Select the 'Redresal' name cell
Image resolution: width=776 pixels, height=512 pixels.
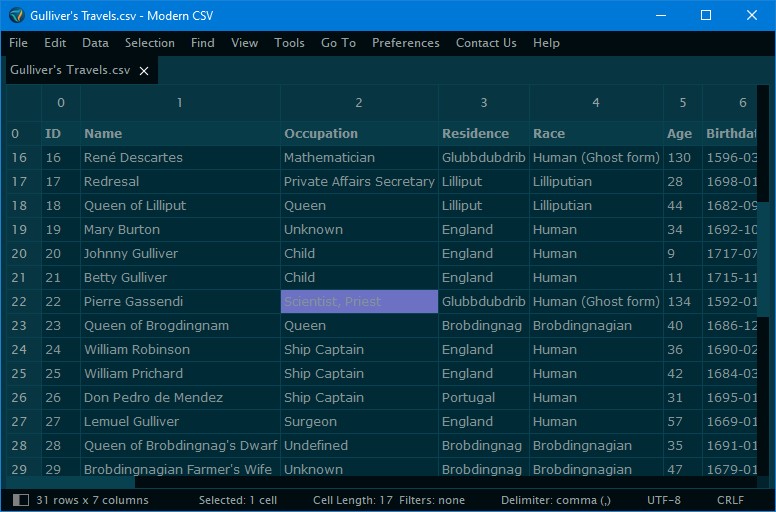(180, 182)
